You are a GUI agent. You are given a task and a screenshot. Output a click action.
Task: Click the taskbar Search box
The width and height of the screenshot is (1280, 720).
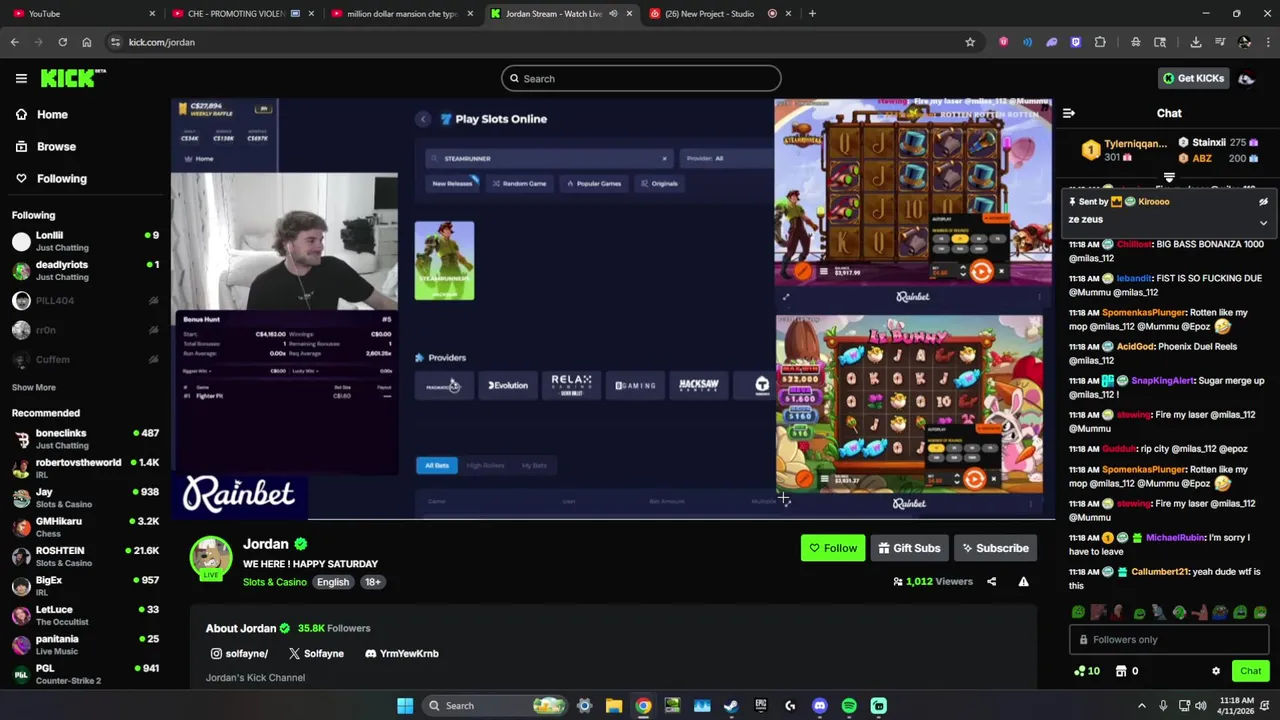pyautogui.click(x=496, y=706)
